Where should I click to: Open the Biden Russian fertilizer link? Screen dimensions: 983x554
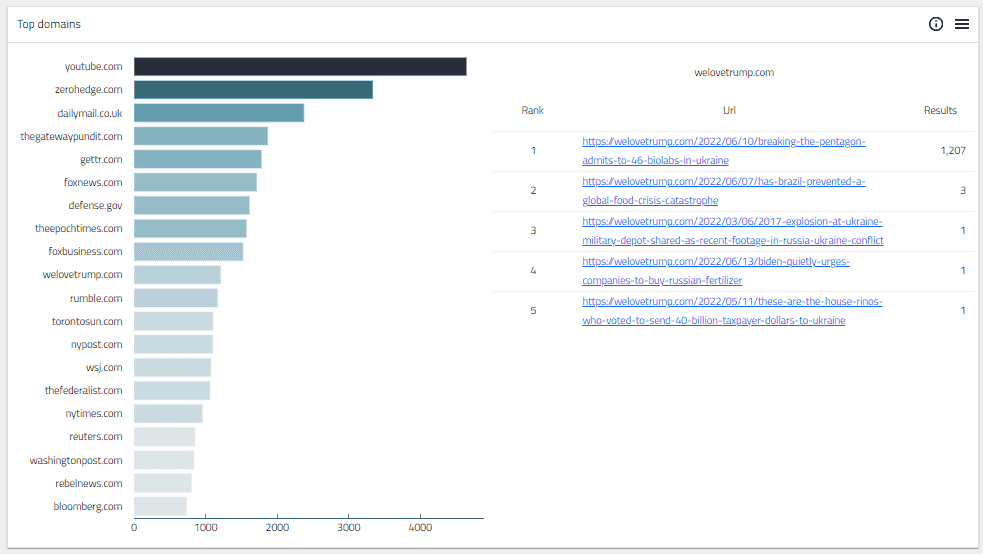716,271
